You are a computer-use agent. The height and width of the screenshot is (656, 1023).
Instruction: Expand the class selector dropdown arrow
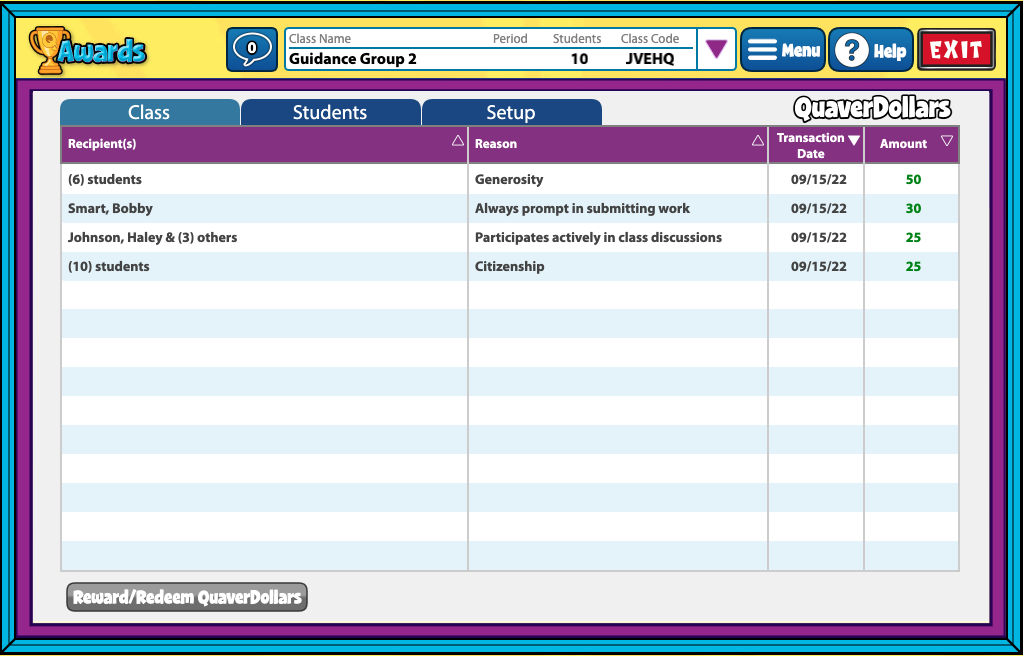click(716, 50)
